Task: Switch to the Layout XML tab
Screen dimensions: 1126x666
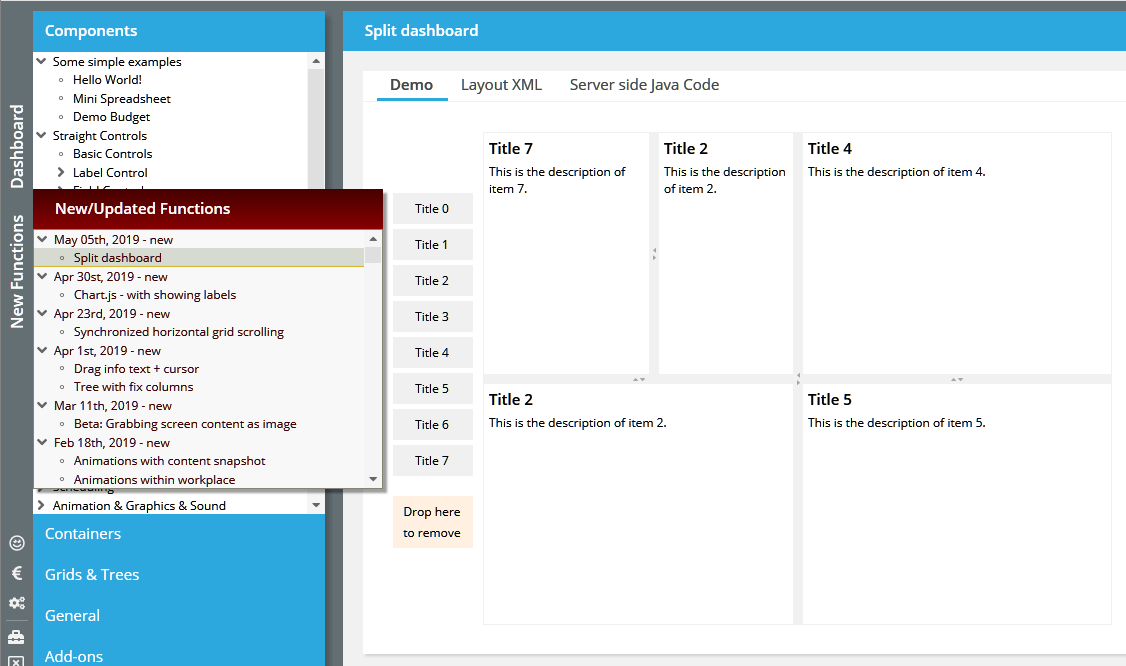Action: [501, 85]
